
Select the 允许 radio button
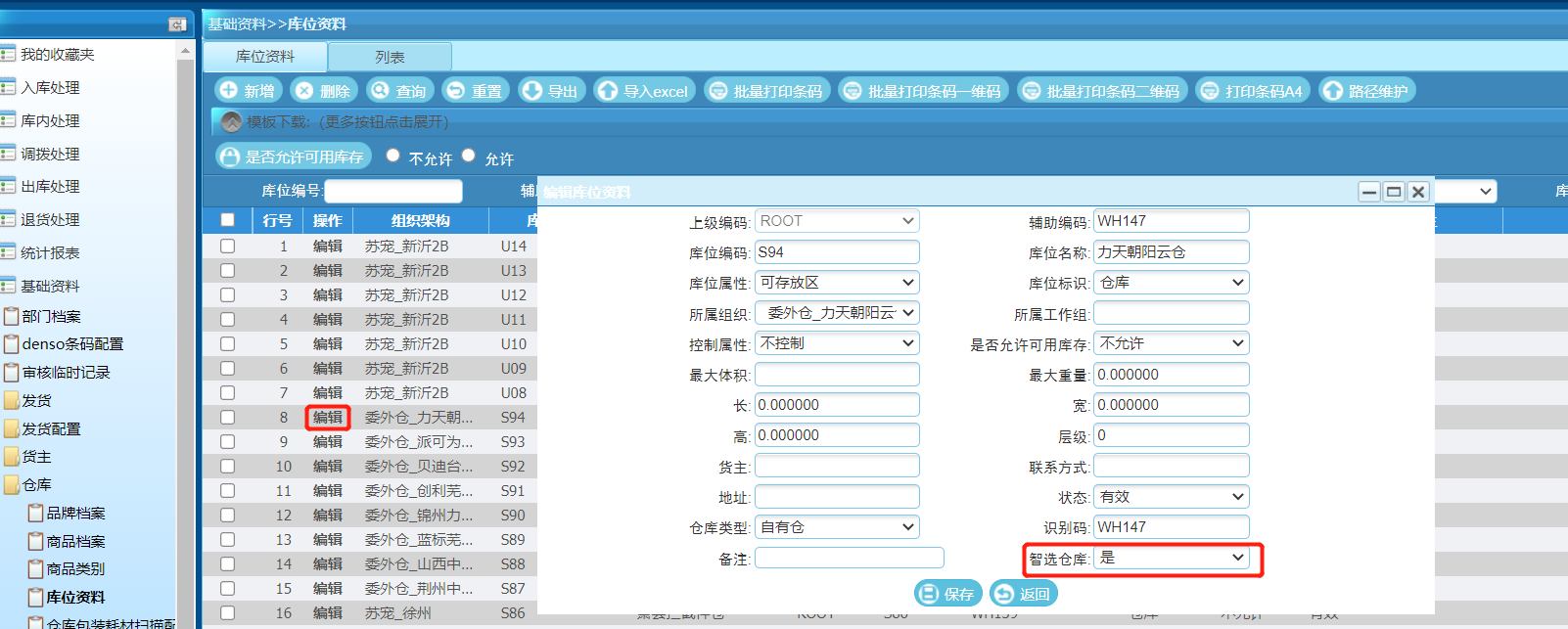pyautogui.click(x=469, y=156)
